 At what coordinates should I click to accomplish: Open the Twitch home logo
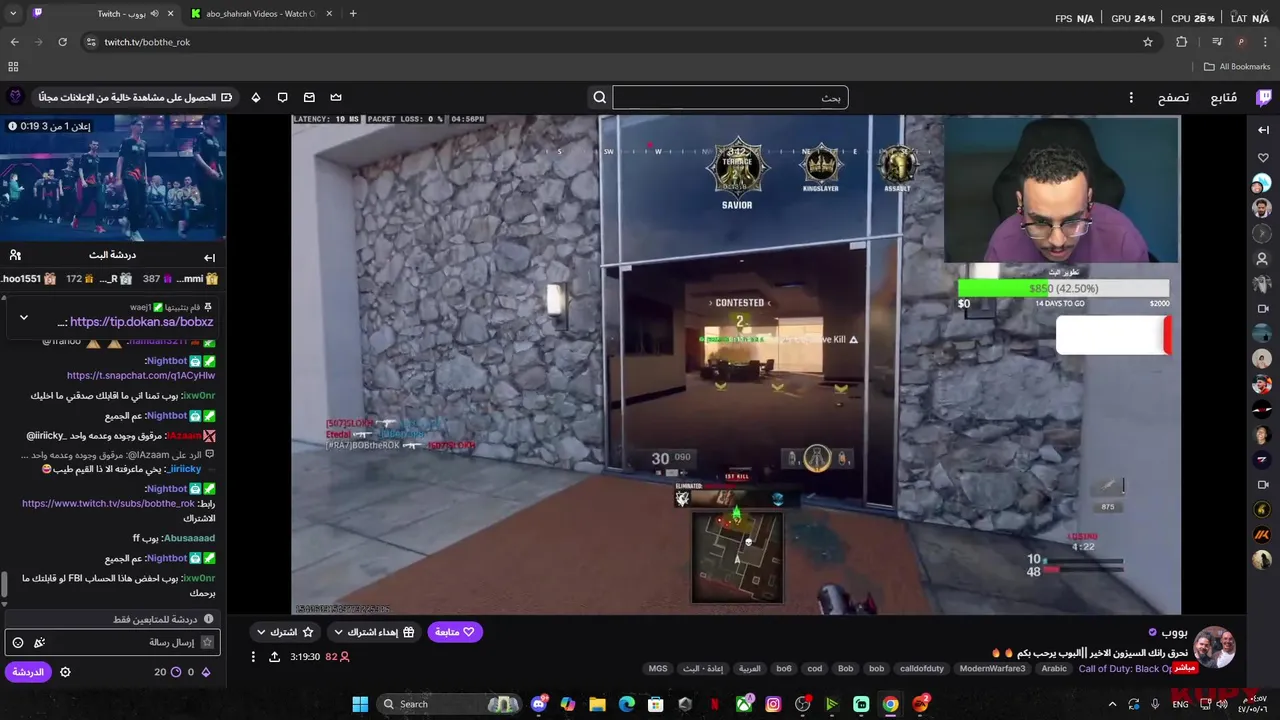[x=1264, y=97]
